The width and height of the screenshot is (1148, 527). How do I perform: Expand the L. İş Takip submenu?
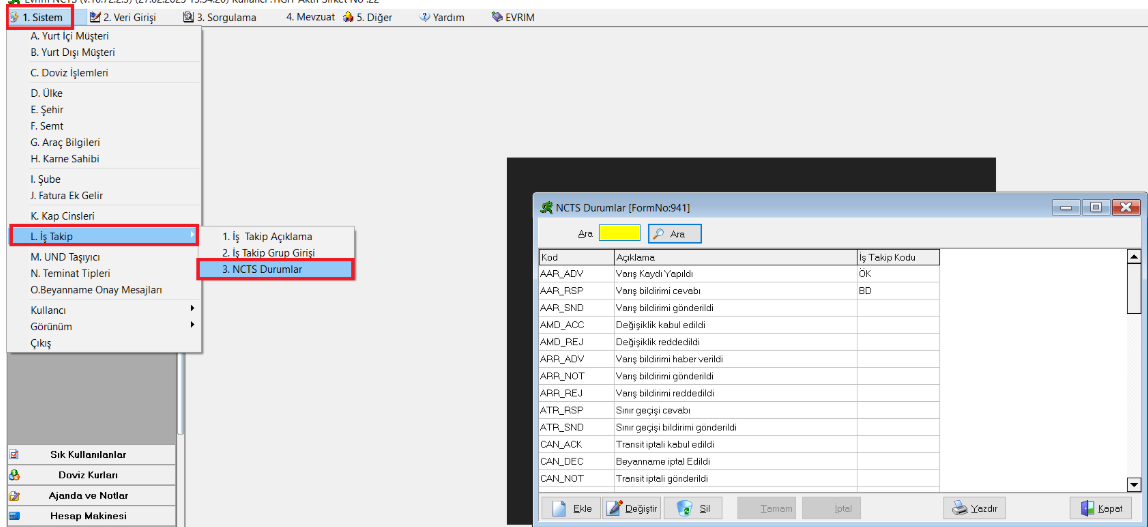pyautogui.click(x=103, y=236)
